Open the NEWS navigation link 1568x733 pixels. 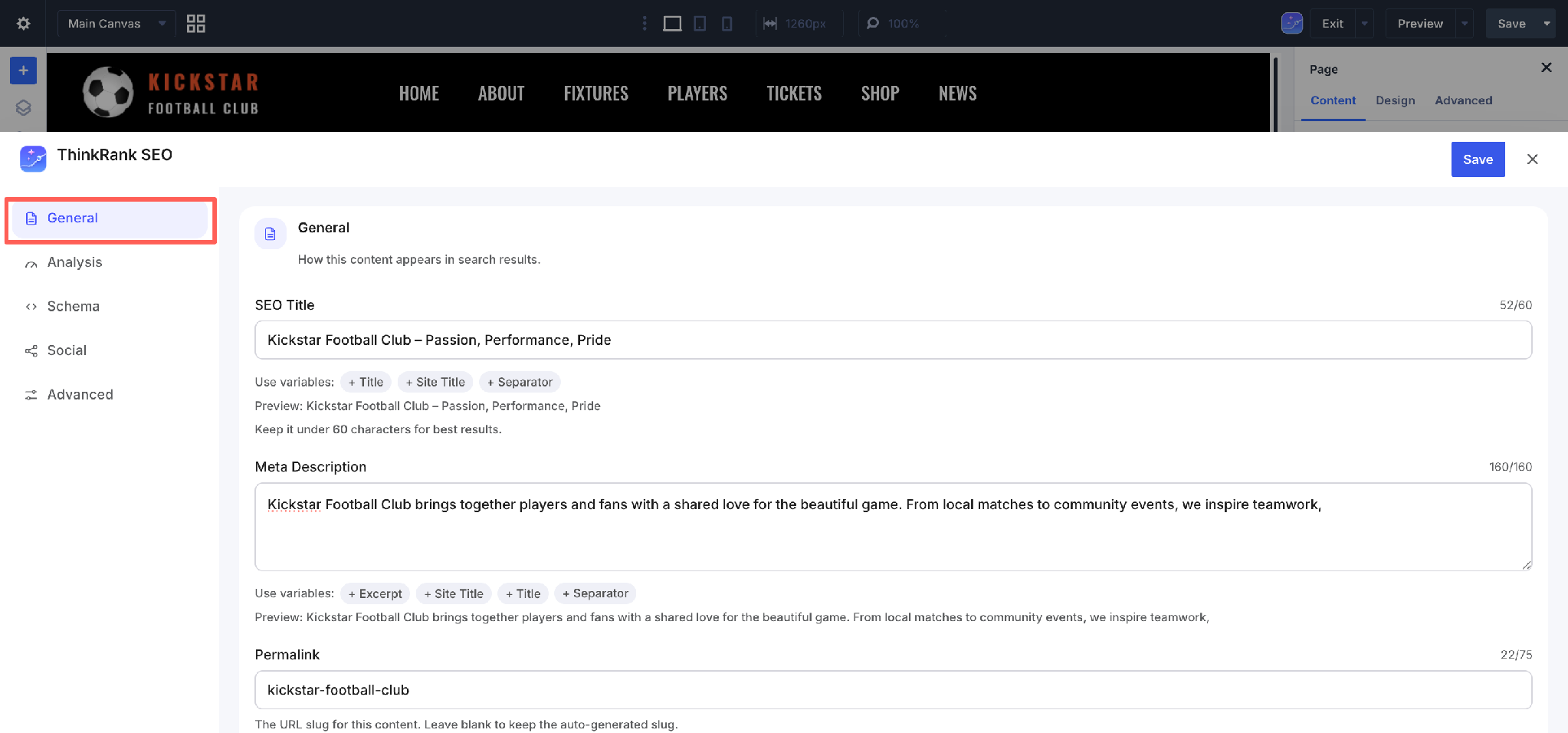(x=958, y=94)
